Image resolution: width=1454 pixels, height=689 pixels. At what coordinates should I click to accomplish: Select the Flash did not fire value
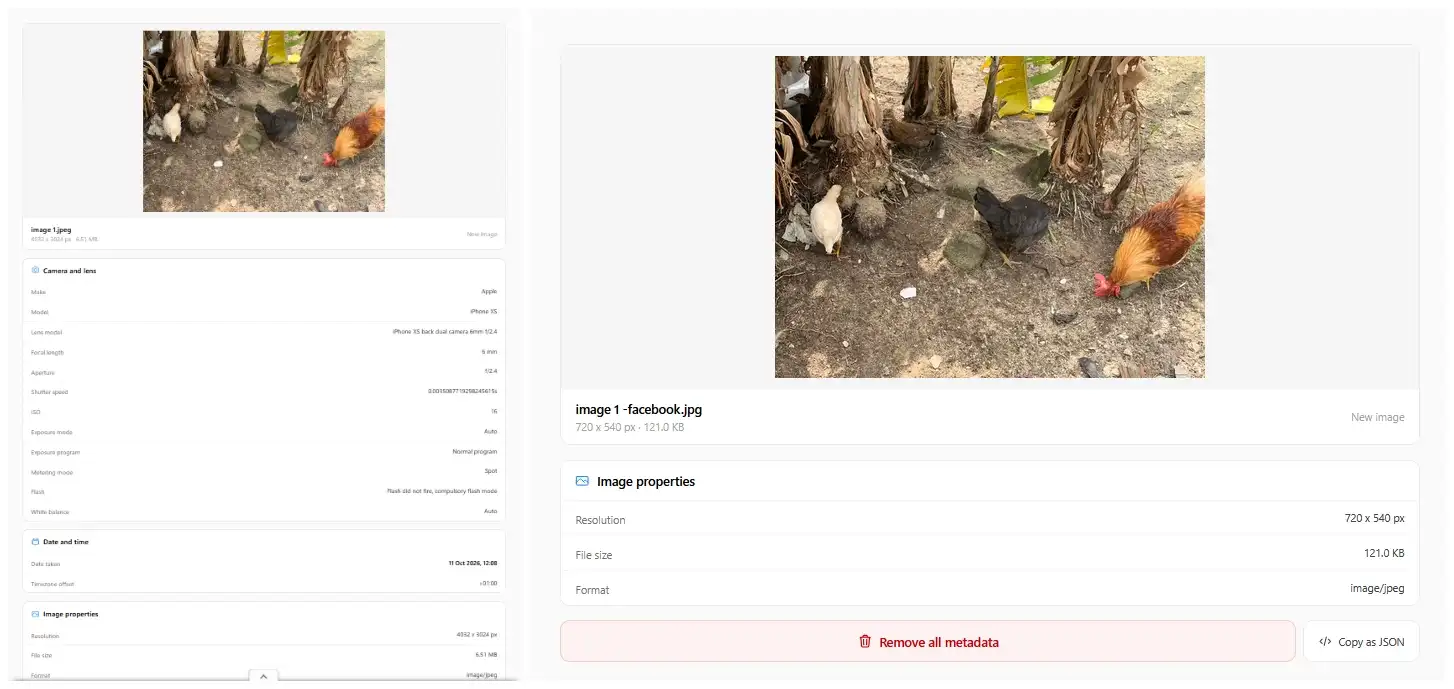(442, 491)
